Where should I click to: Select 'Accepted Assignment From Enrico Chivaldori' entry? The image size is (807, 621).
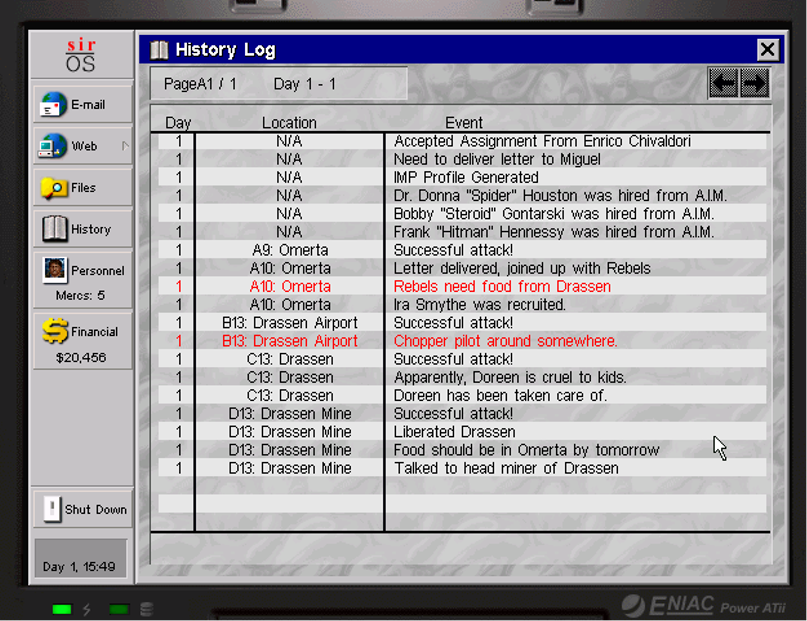pyautogui.click(x=542, y=141)
